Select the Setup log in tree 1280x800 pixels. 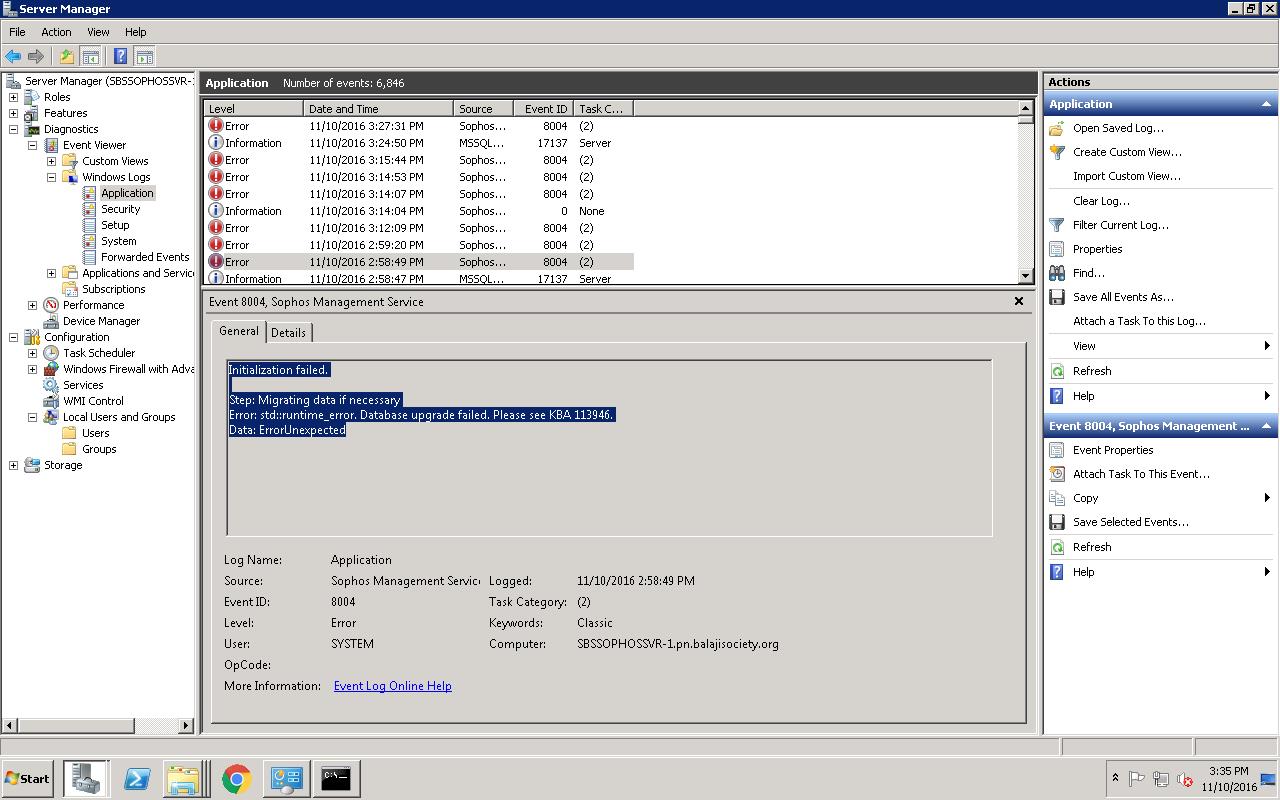(x=115, y=225)
